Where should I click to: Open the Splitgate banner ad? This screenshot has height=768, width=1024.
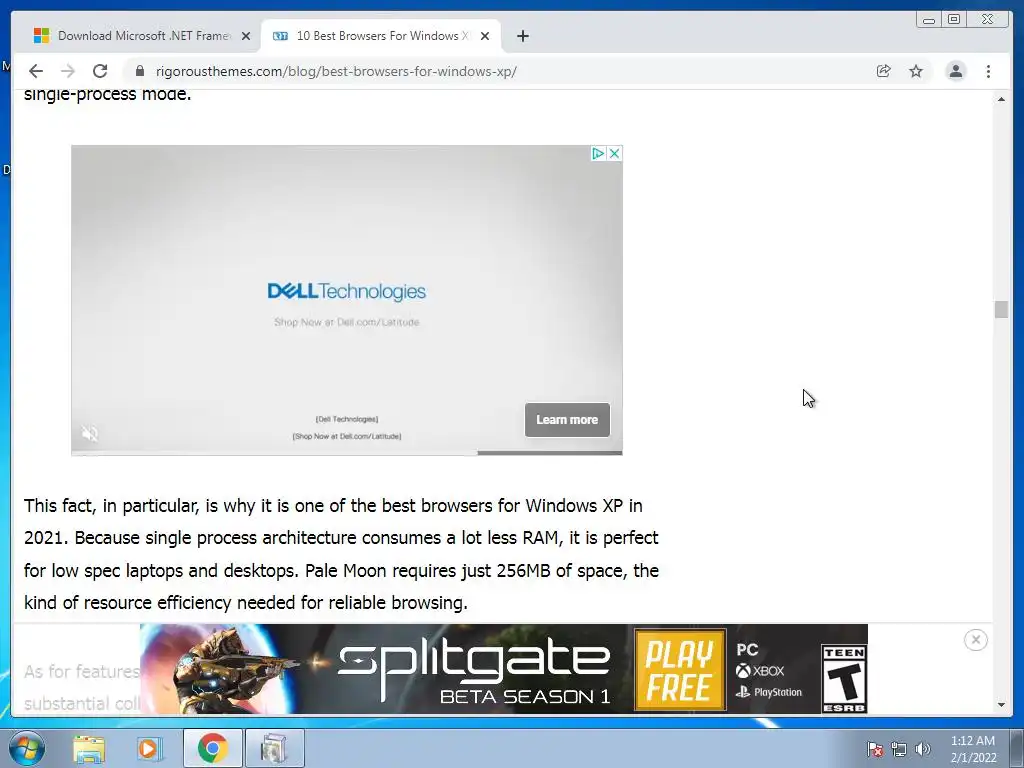(504, 669)
